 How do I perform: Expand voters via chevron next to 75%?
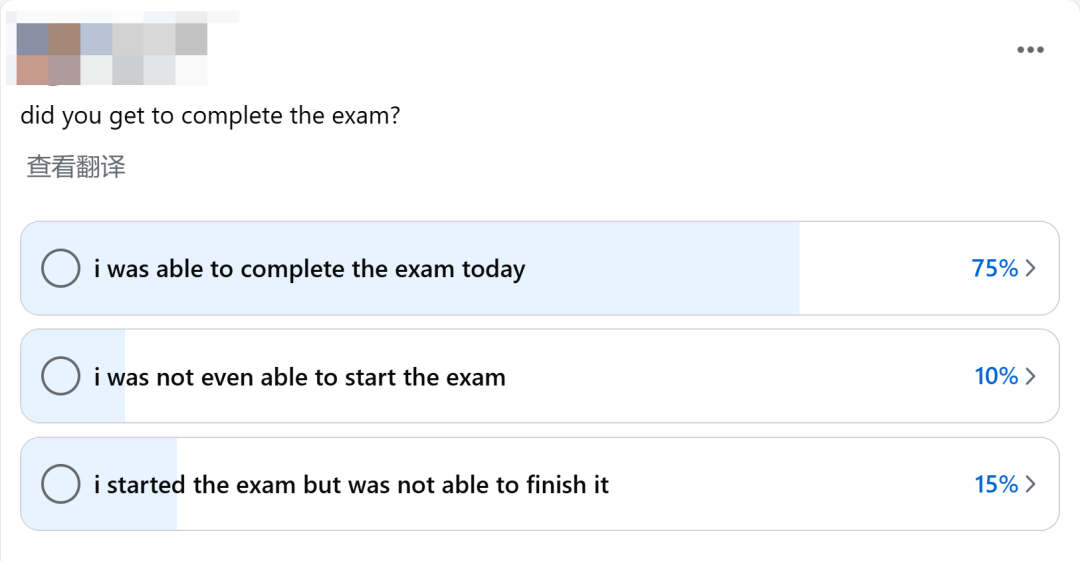click(1030, 268)
